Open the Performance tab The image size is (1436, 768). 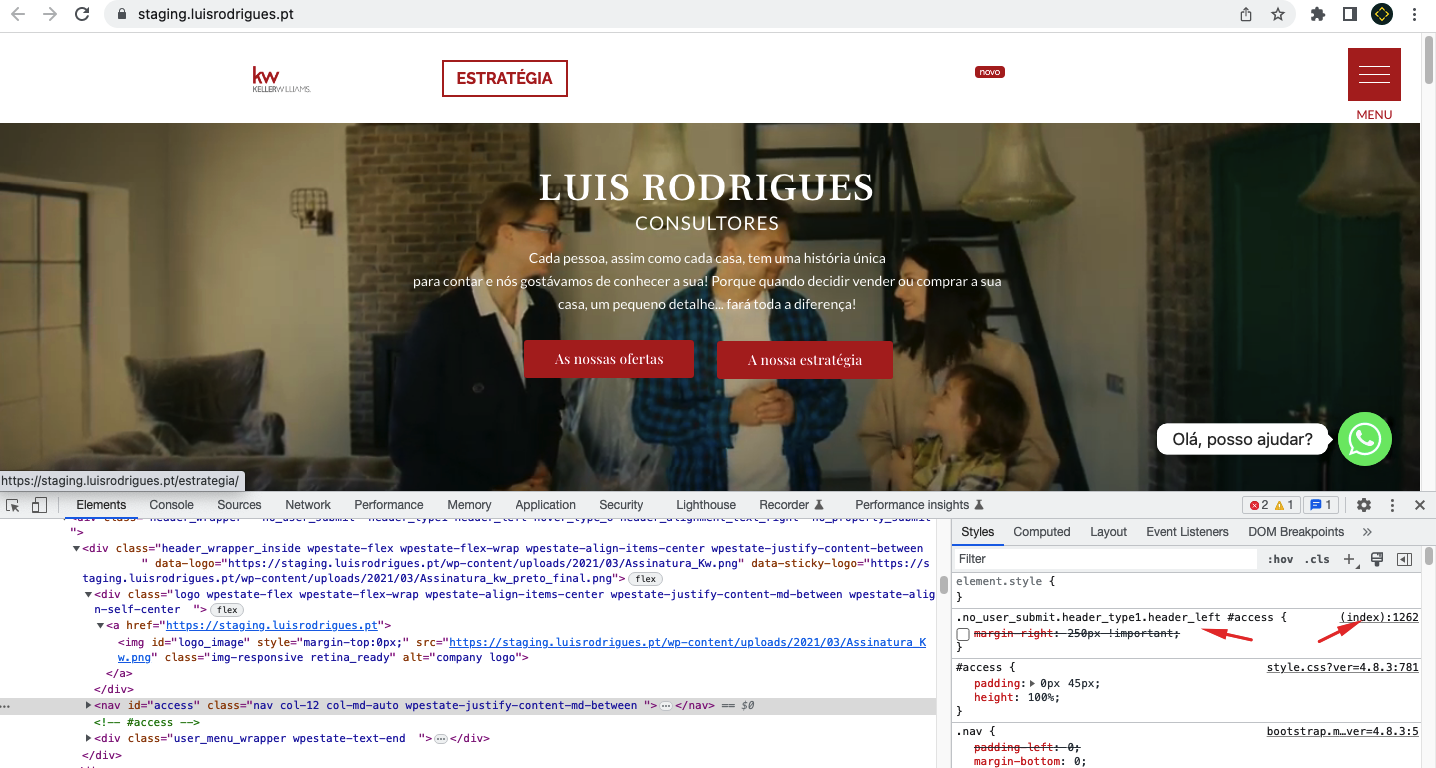click(x=389, y=505)
